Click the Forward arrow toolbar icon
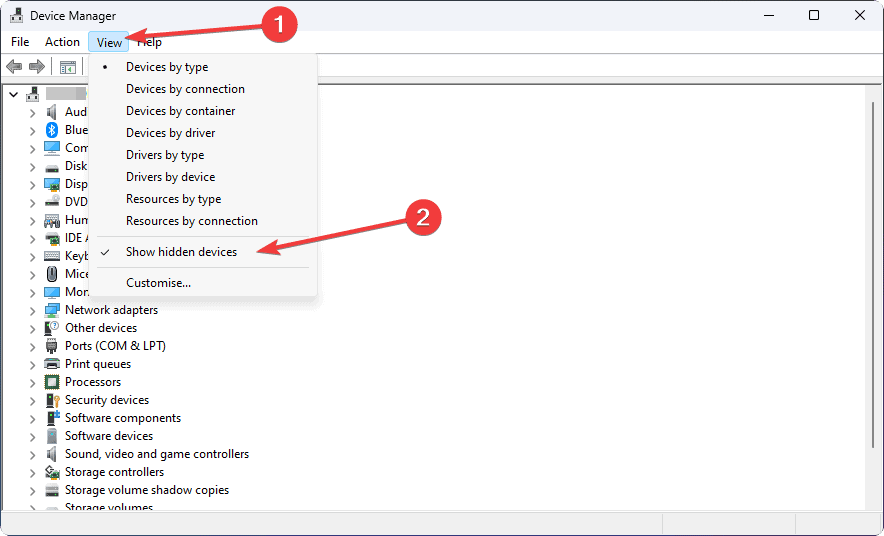This screenshot has width=884, height=536. coord(37,67)
